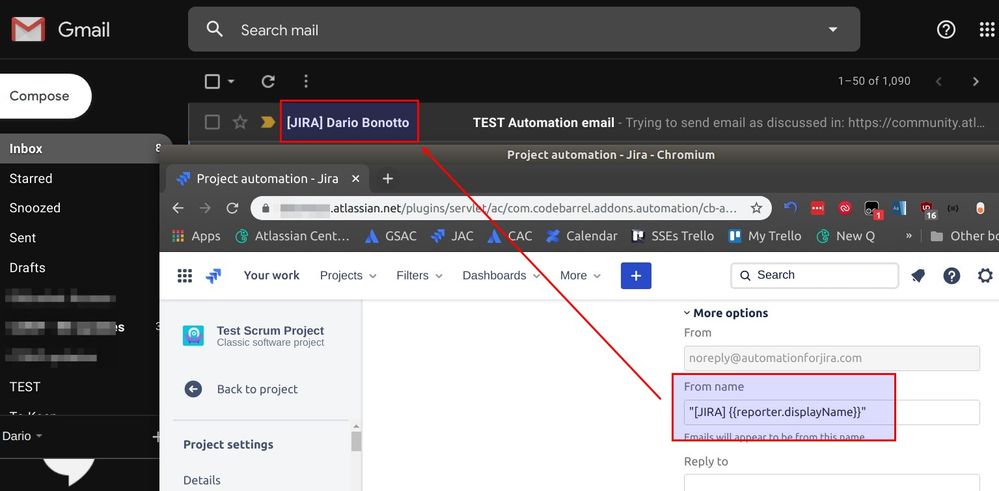This screenshot has width=999, height=491.
Task: Close the Project automation tab
Action: (x=356, y=179)
